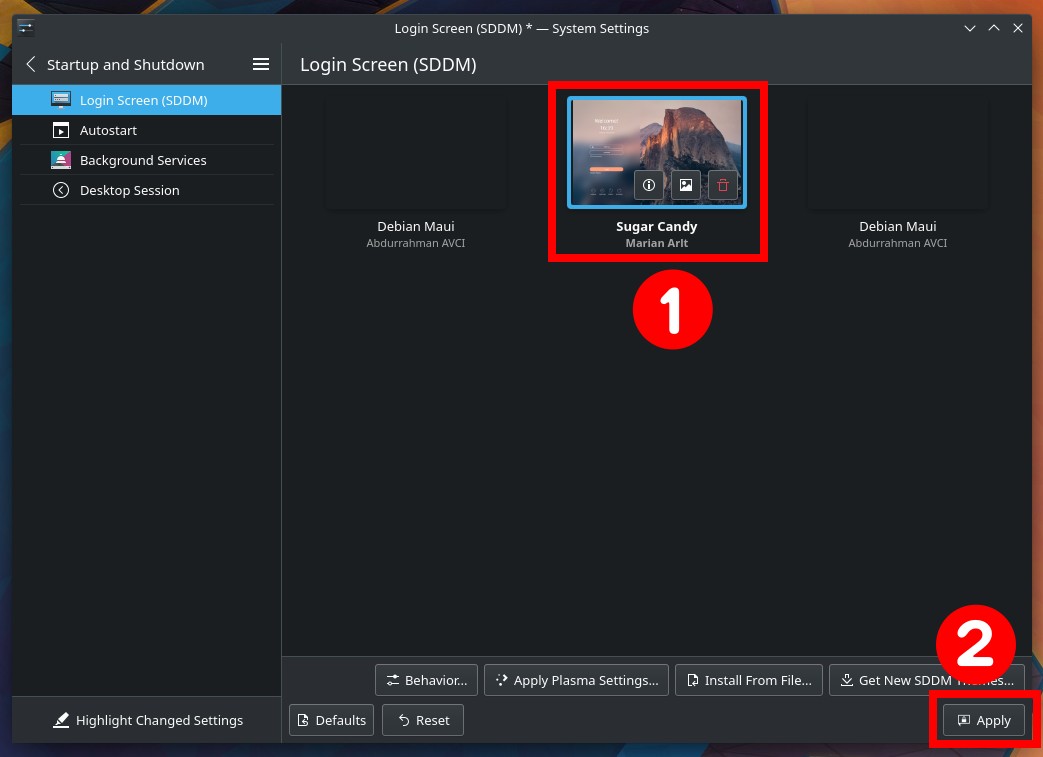Image resolution: width=1043 pixels, height=757 pixels.
Task: Open the hamburger menu in sidebar header
Action: [261, 65]
